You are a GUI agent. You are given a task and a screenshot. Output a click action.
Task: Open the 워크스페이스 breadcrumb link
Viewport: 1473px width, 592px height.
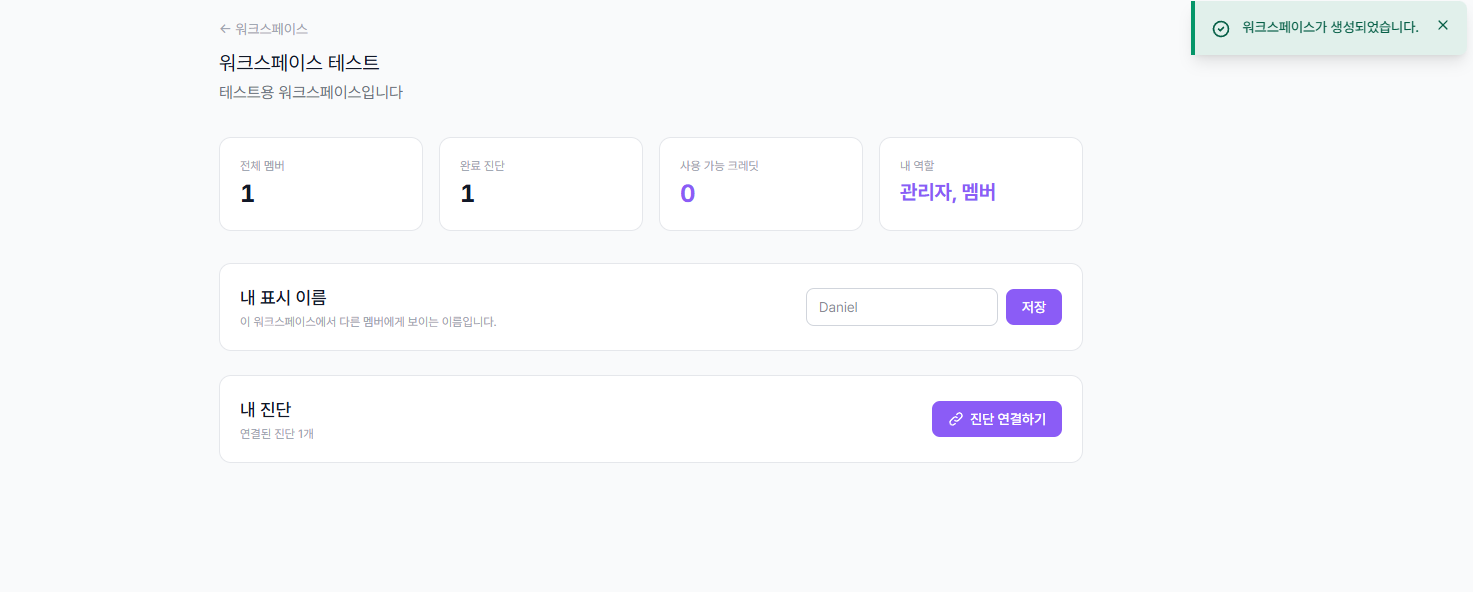pos(271,28)
